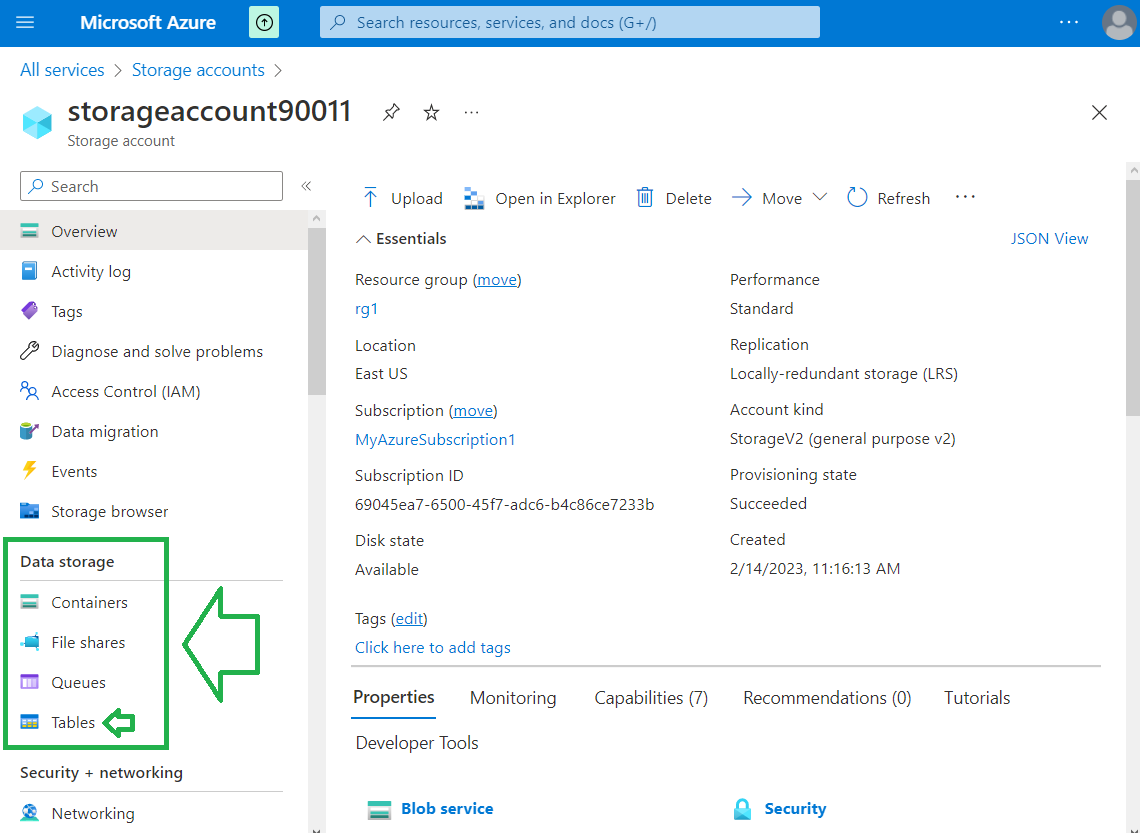Image resolution: width=1140 pixels, height=833 pixels.
Task: Click the Diagnose wrench icon
Action: pyautogui.click(x=30, y=351)
